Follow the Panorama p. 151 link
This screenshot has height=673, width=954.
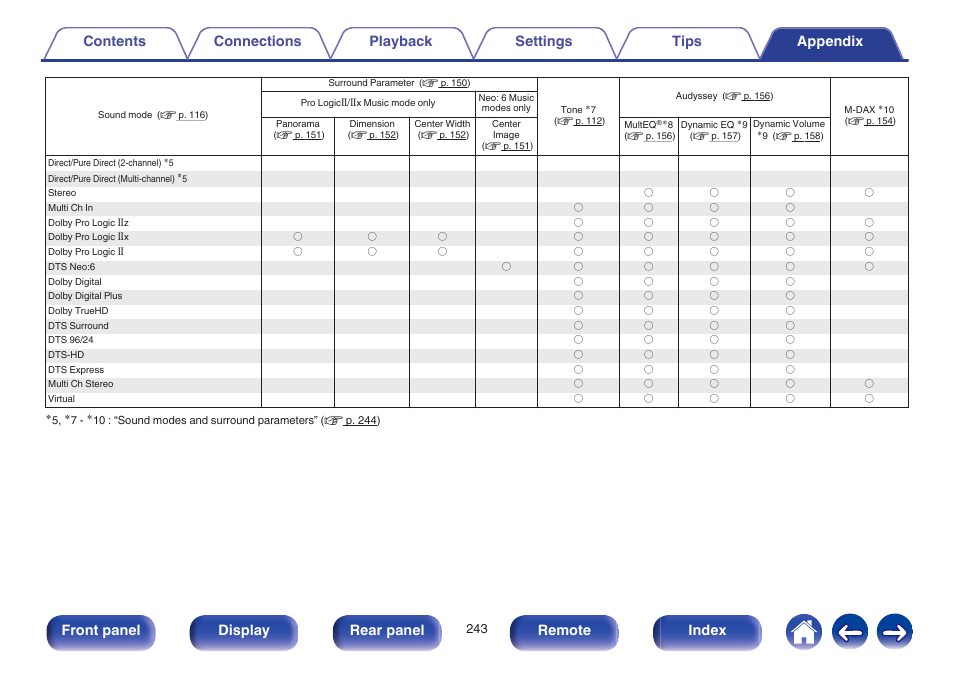(308, 135)
